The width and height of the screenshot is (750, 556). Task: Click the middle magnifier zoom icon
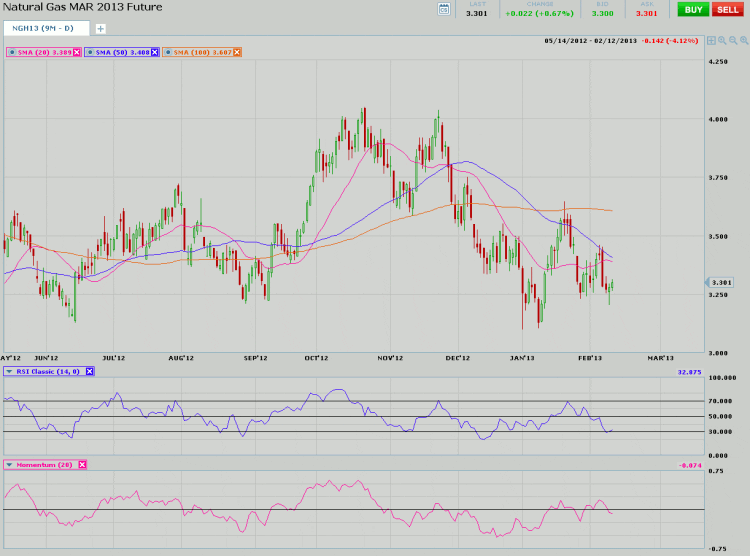click(x=732, y=41)
